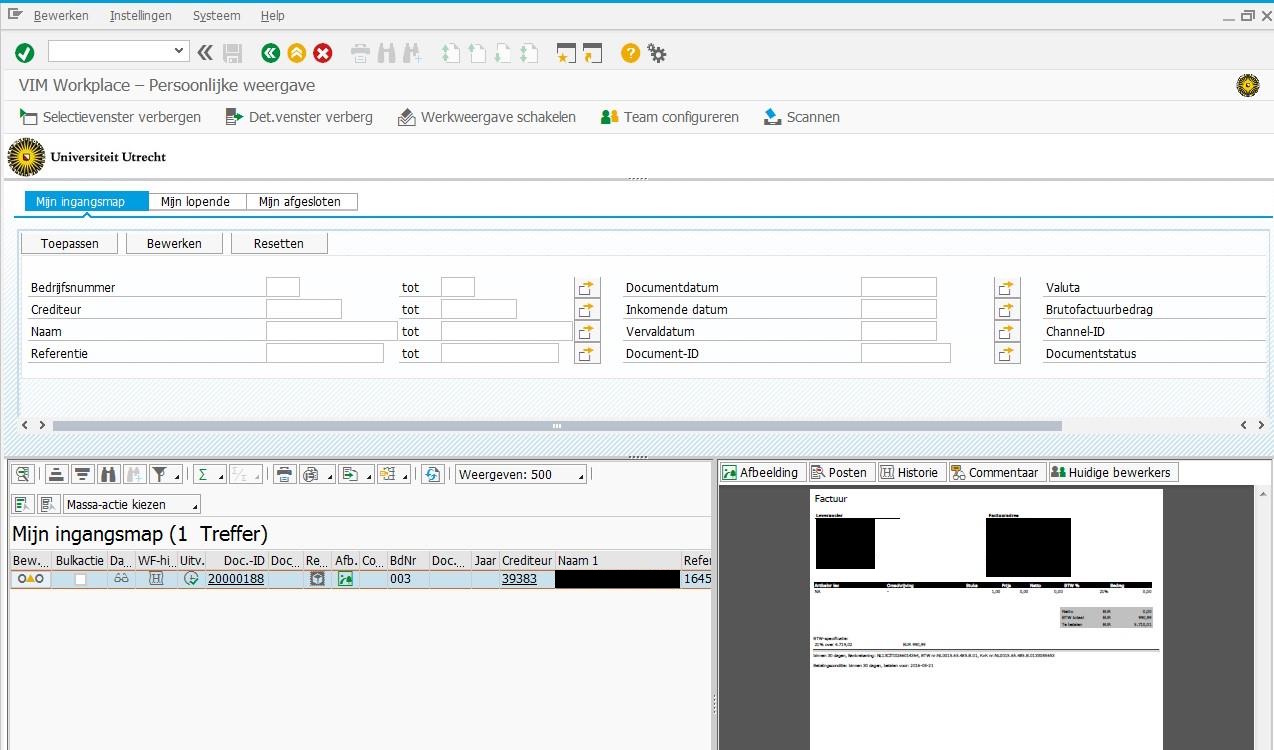This screenshot has width=1274, height=750.
Task: Open the Weergeven: 500 dropdown
Action: point(521,474)
